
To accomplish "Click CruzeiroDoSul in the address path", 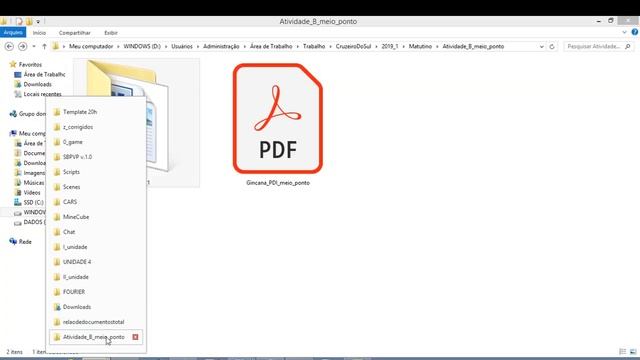I will [x=353, y=47].
